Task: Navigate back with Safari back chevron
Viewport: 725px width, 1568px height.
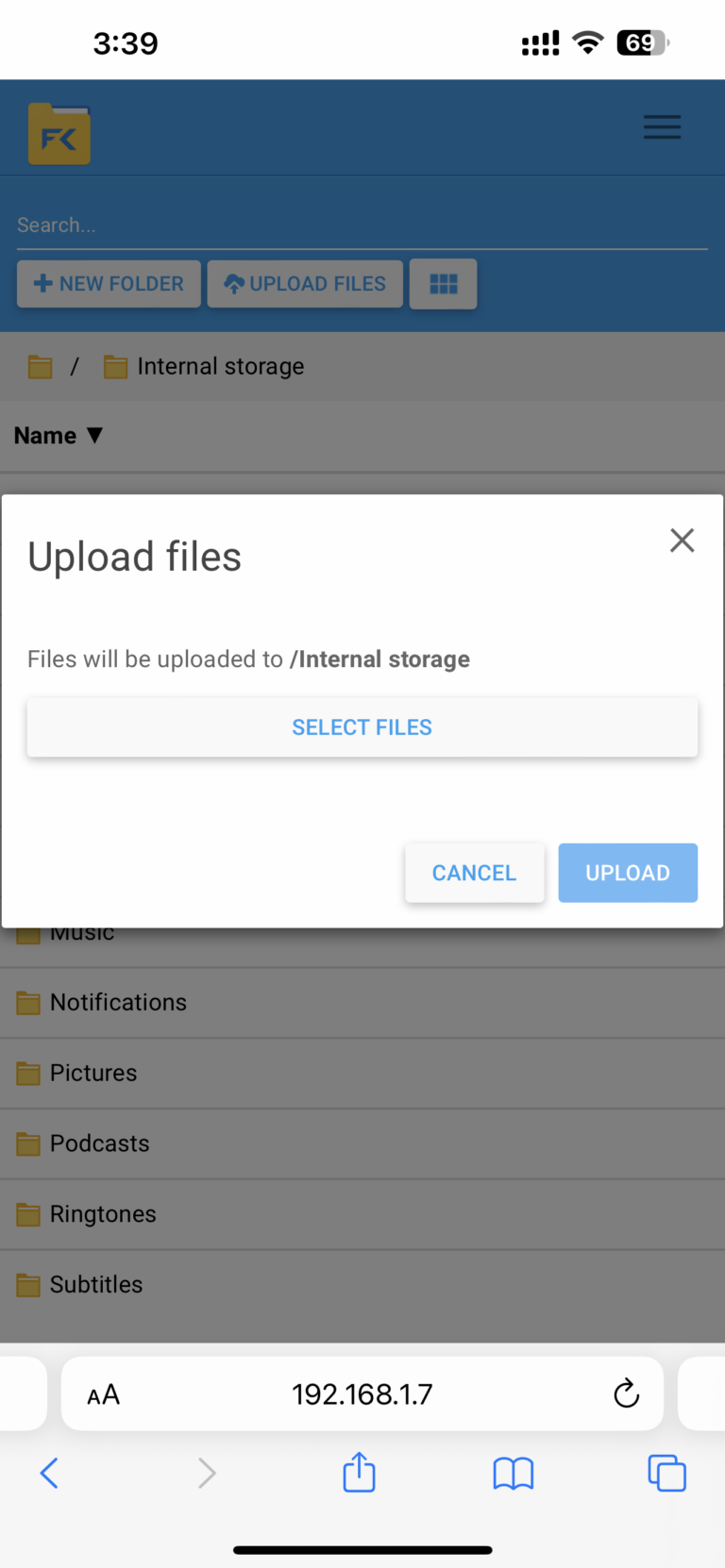Action: [49, 1472]
